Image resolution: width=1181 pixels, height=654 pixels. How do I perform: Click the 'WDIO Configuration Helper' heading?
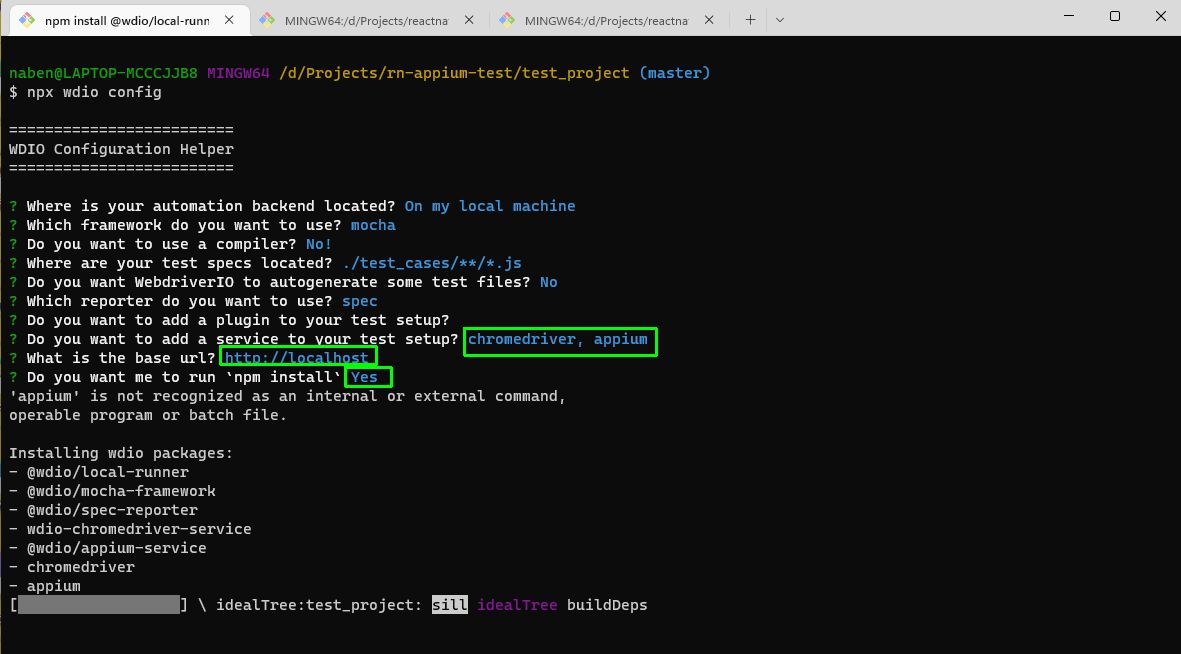click(121, 149)
